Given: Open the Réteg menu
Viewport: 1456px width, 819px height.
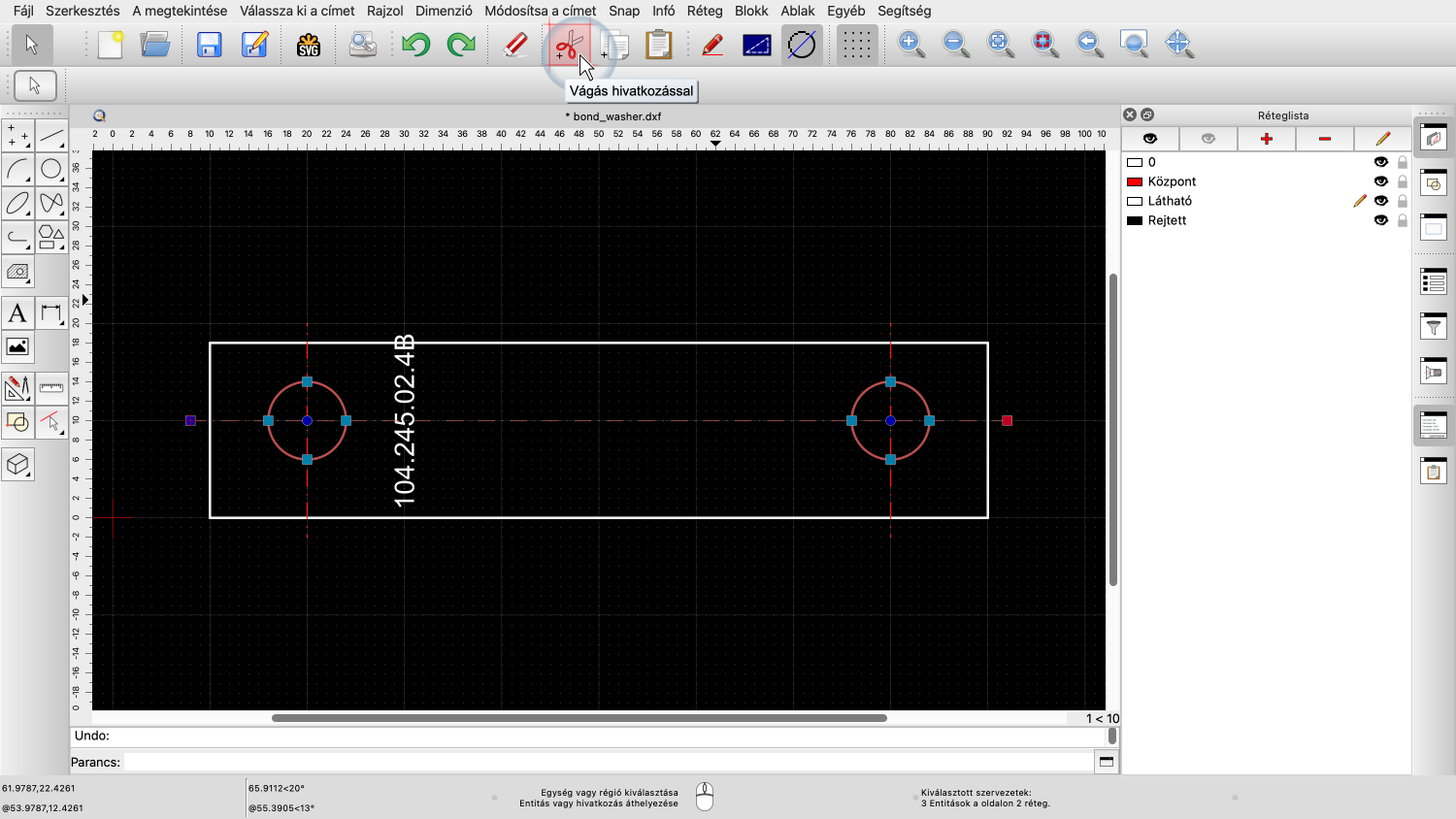Looking at the screenshot, I should click(x=704, y=11).
